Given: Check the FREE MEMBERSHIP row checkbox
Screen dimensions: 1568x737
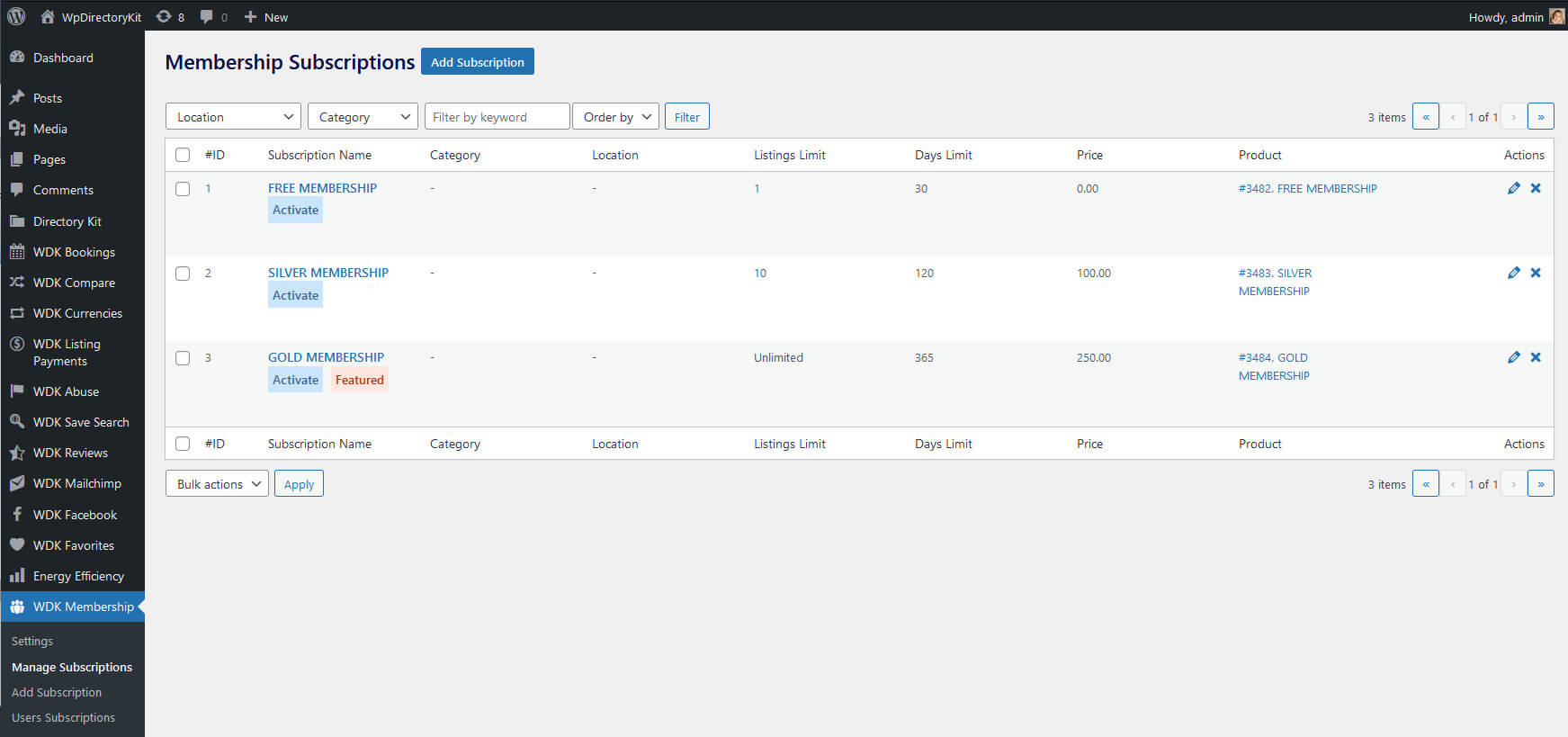Looking at the screenshot, I should coord(183,189).
